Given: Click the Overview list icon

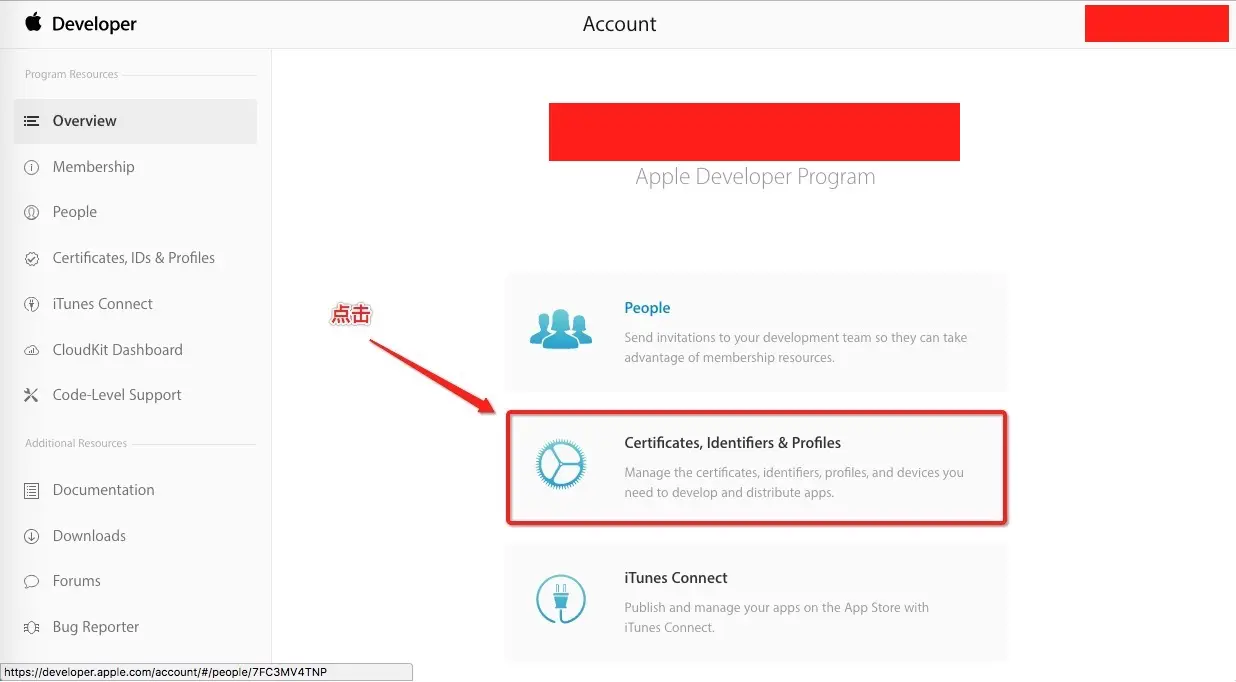Looking at the screenshot, I should (x=32, y=121).
